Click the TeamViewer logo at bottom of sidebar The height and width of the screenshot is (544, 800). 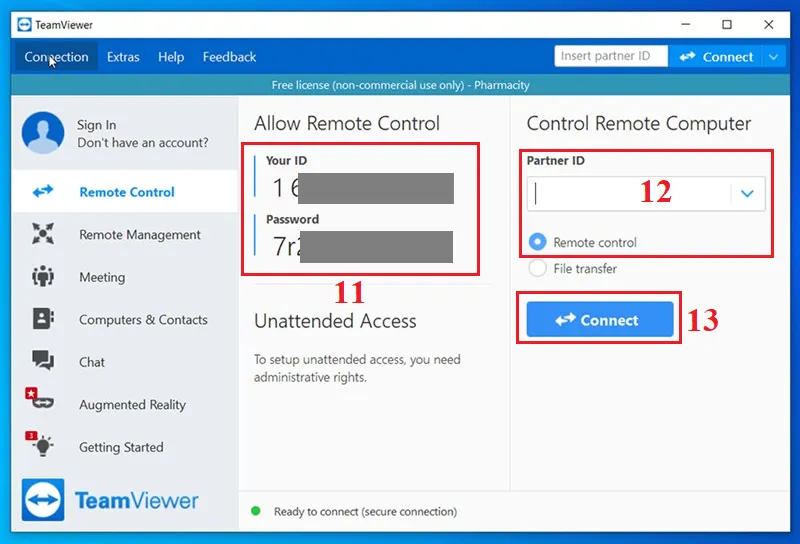coord(110,500)
